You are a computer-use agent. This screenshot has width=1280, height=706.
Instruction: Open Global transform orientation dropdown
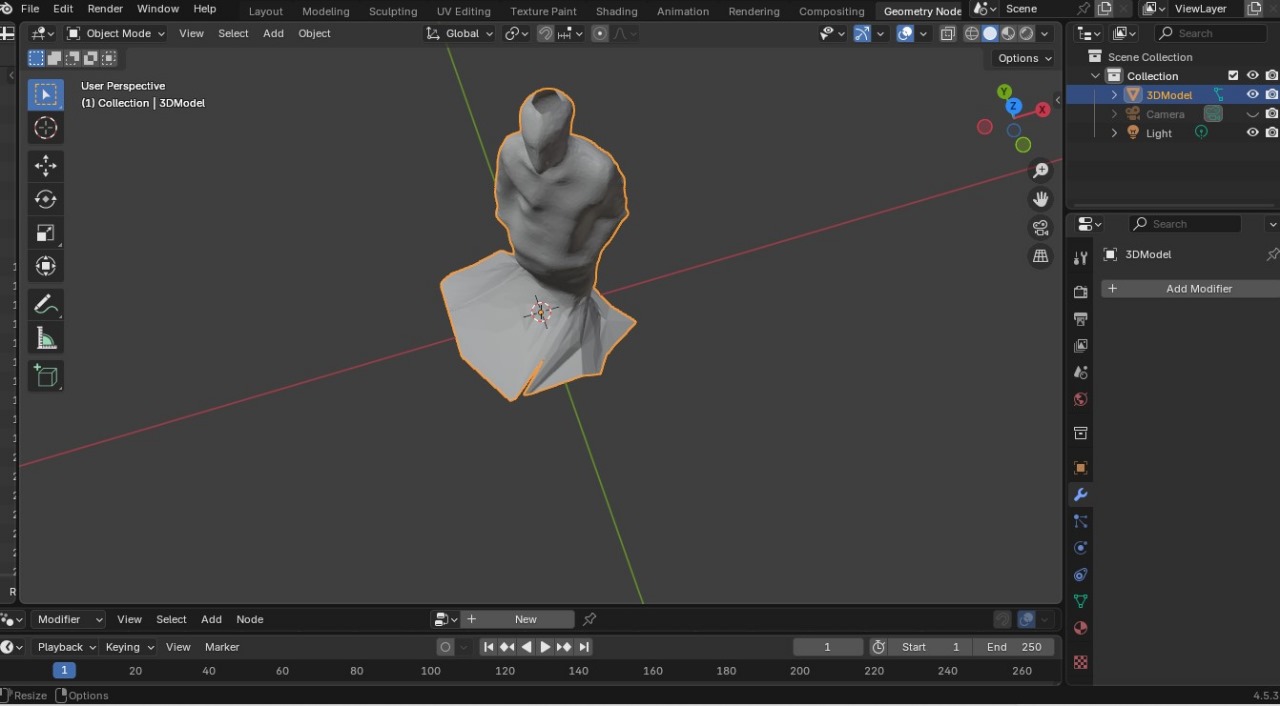pos(460,33)
